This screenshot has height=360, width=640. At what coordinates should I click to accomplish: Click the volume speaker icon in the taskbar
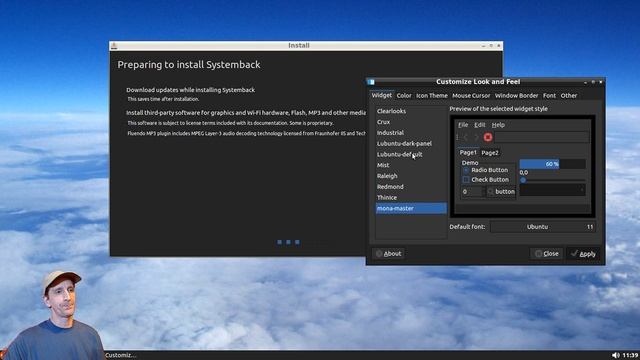pos(616,355)
